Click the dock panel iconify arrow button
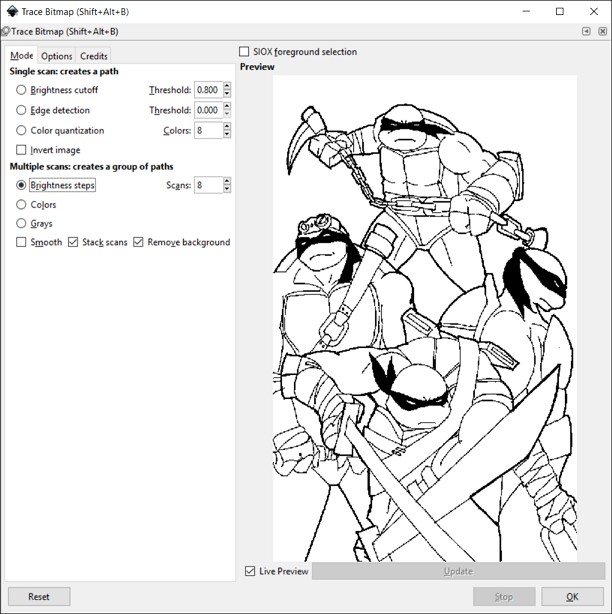Viewport: 612px width, 614px height. click(586, 31)
